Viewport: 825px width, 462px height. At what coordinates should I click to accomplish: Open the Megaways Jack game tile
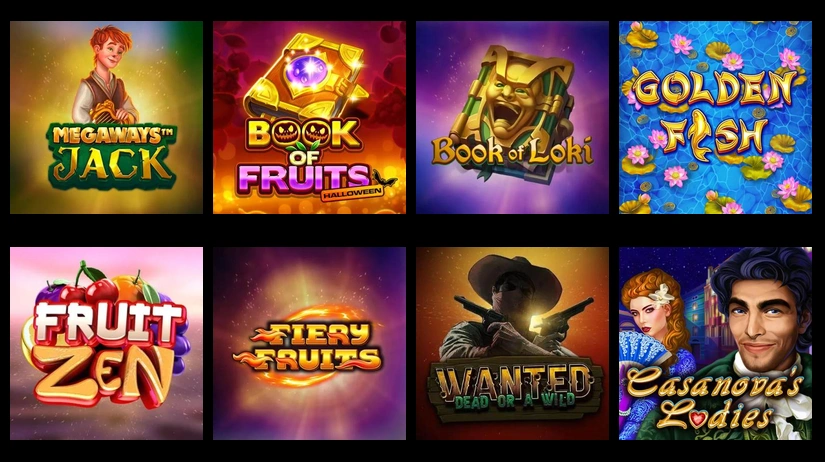pyautogui.click(x=106, y=117)
